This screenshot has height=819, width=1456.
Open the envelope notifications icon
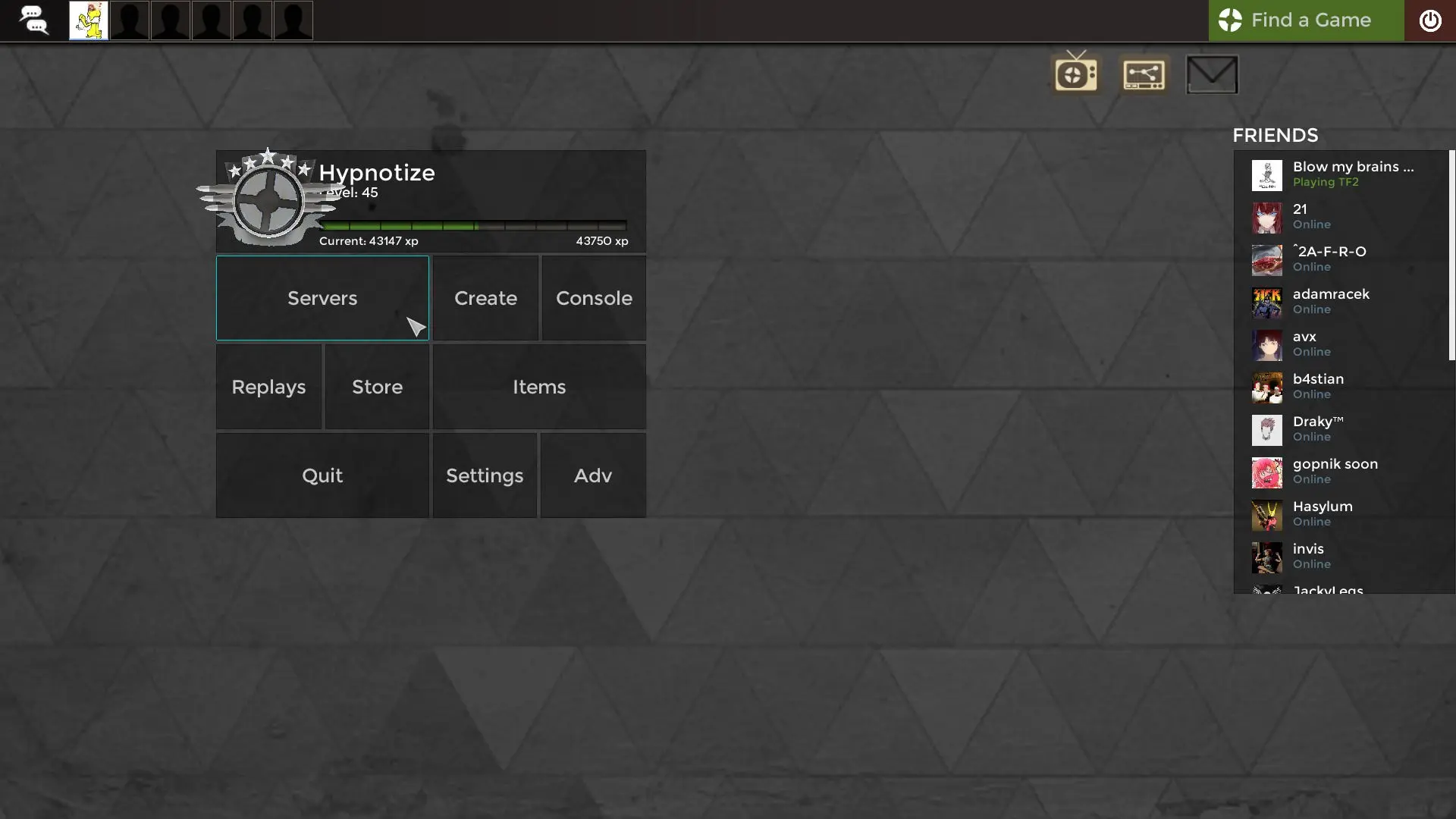1212,74
